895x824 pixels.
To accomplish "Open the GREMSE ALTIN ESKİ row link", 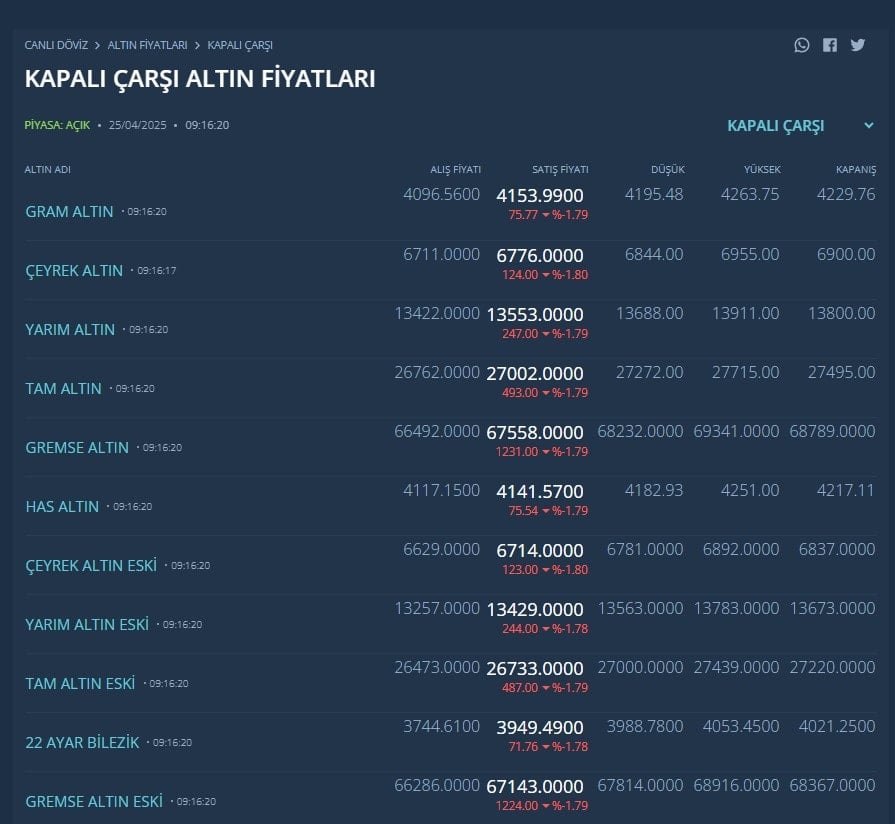I will pyautogui.click(x=94, y=802).
